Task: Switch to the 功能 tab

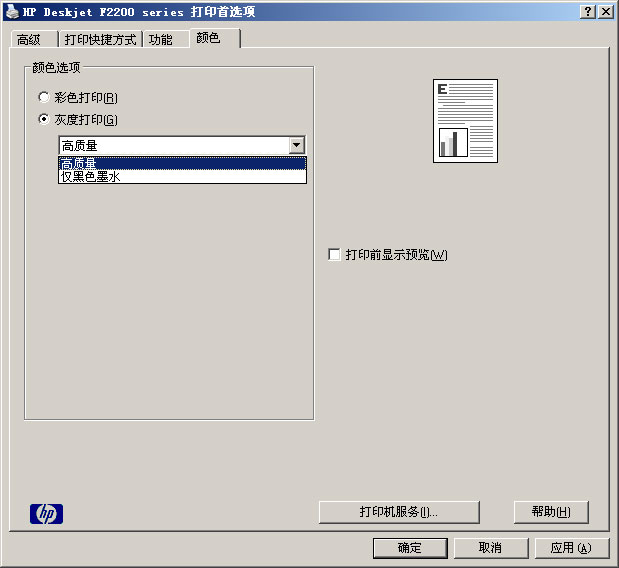Action: [165, 39]
